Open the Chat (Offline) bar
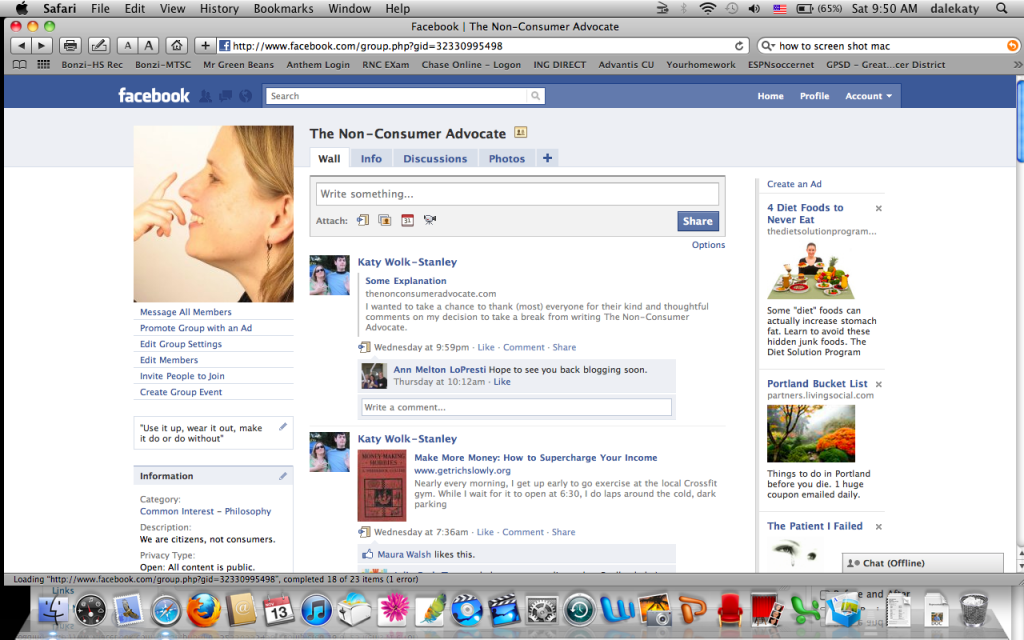Screen dimensions: 1024x640 pyautogui.click(x=923, y=563)
